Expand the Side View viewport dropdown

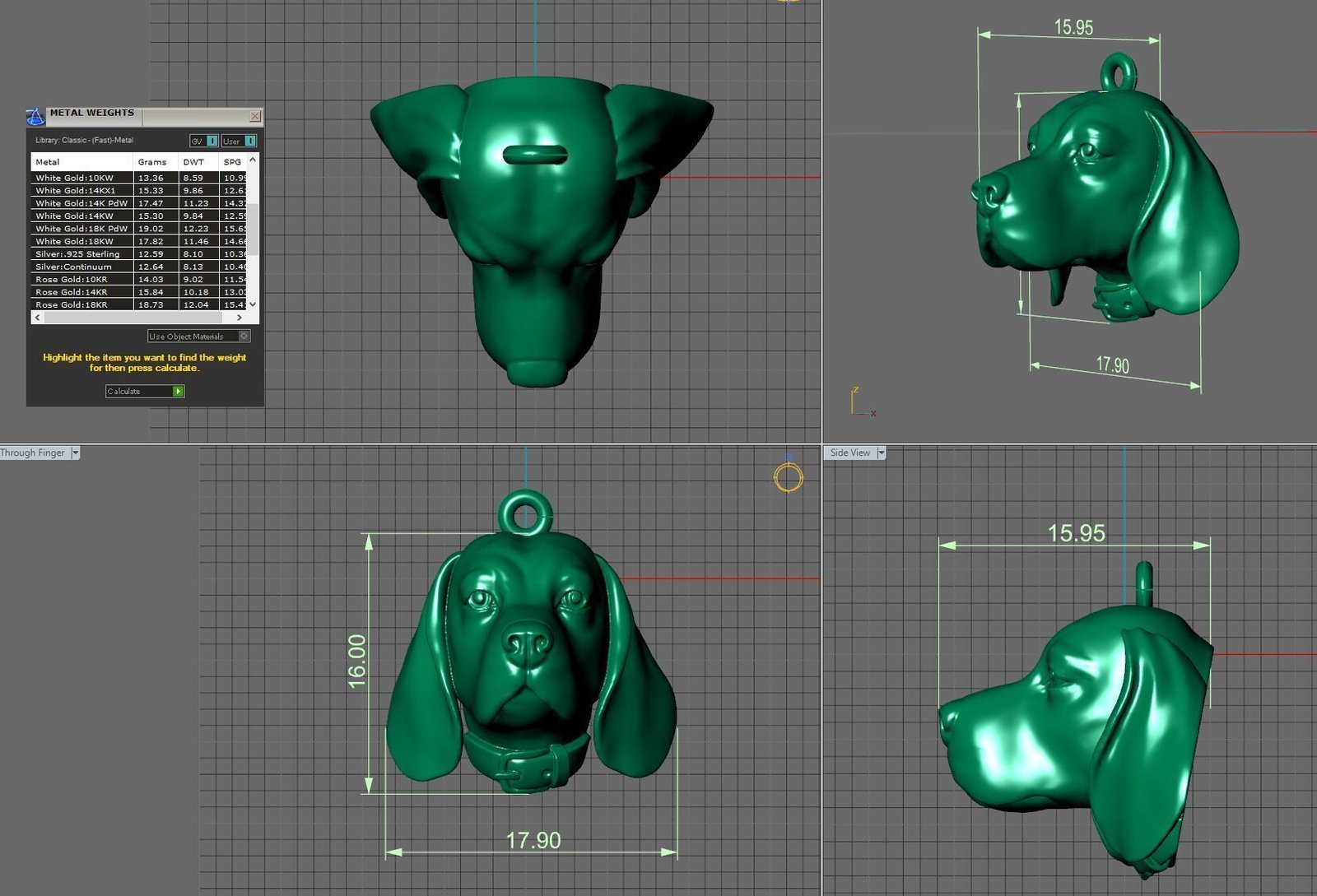[881, 453]
